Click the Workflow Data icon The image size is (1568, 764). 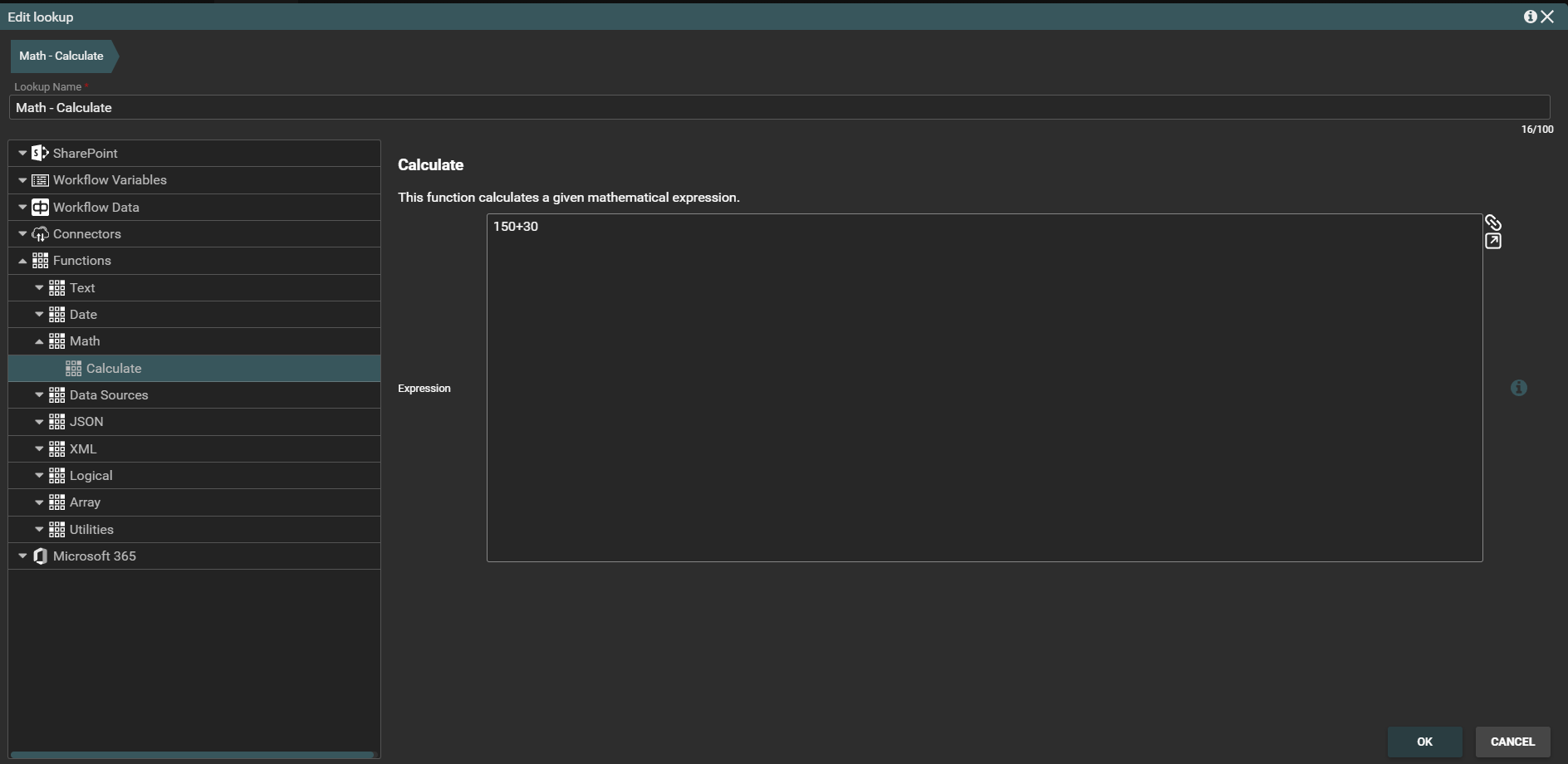tap(40, 208)
